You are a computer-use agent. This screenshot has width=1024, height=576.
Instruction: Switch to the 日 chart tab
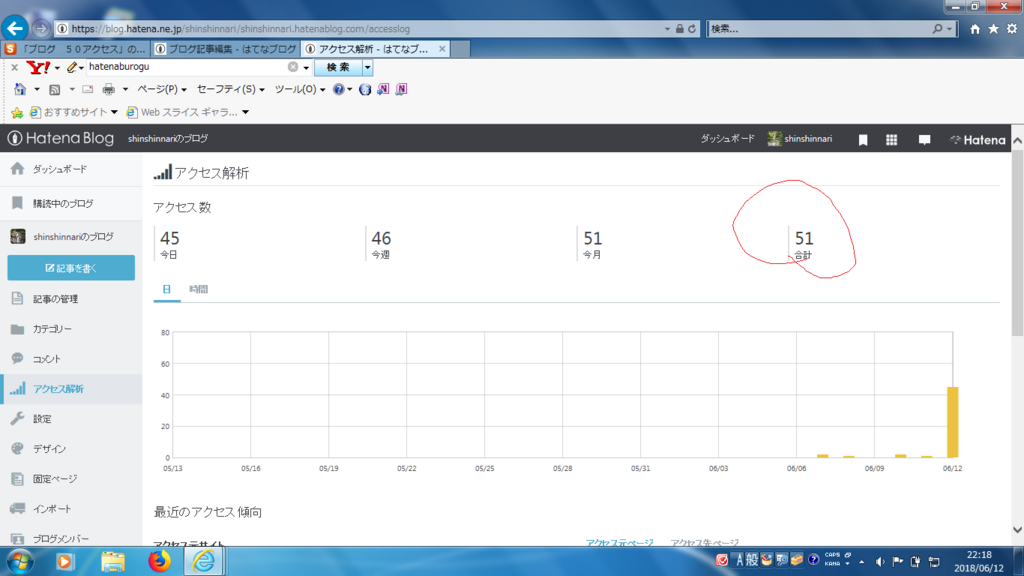click(167, 289)
